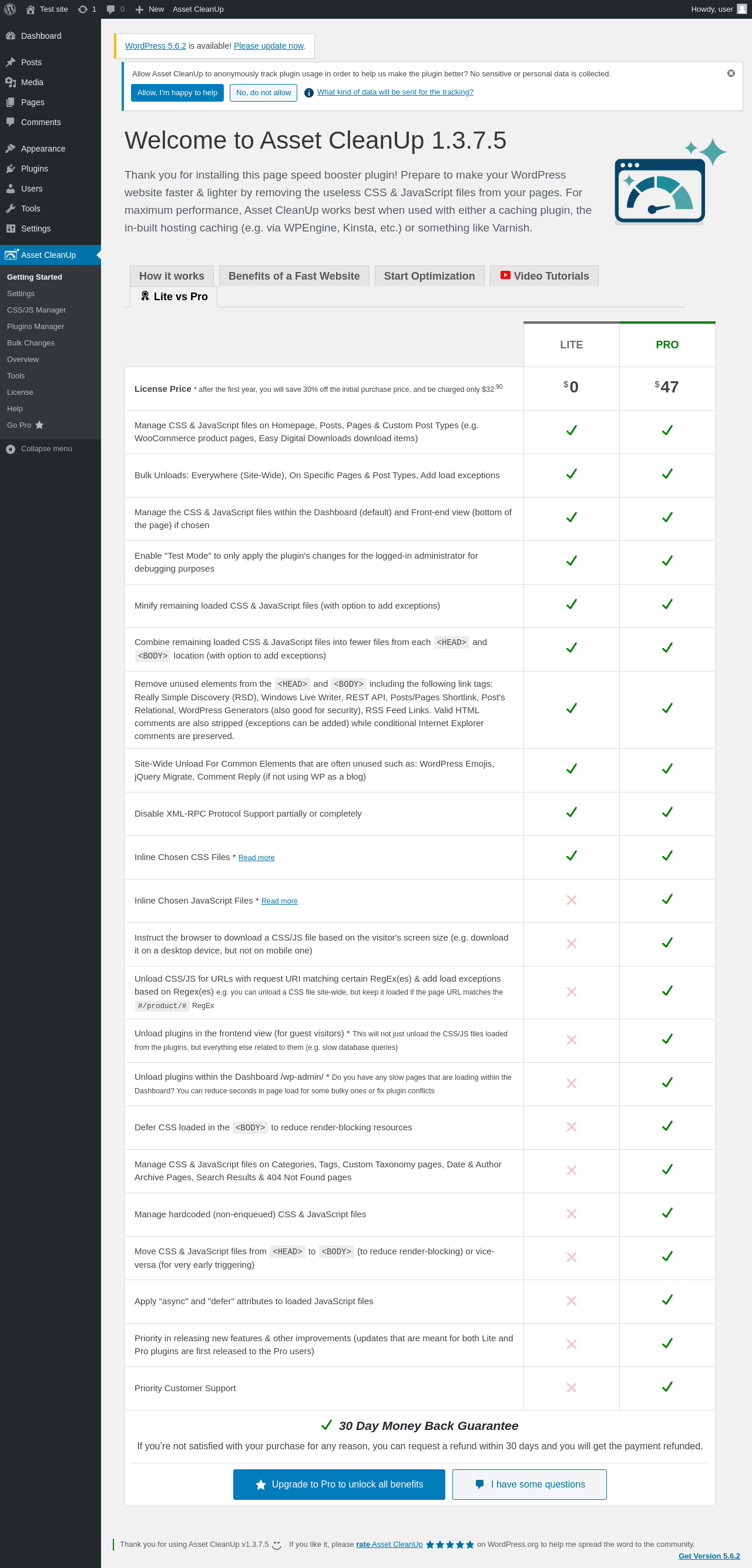Click Allow, I'm happy to help

click(177, 92)
